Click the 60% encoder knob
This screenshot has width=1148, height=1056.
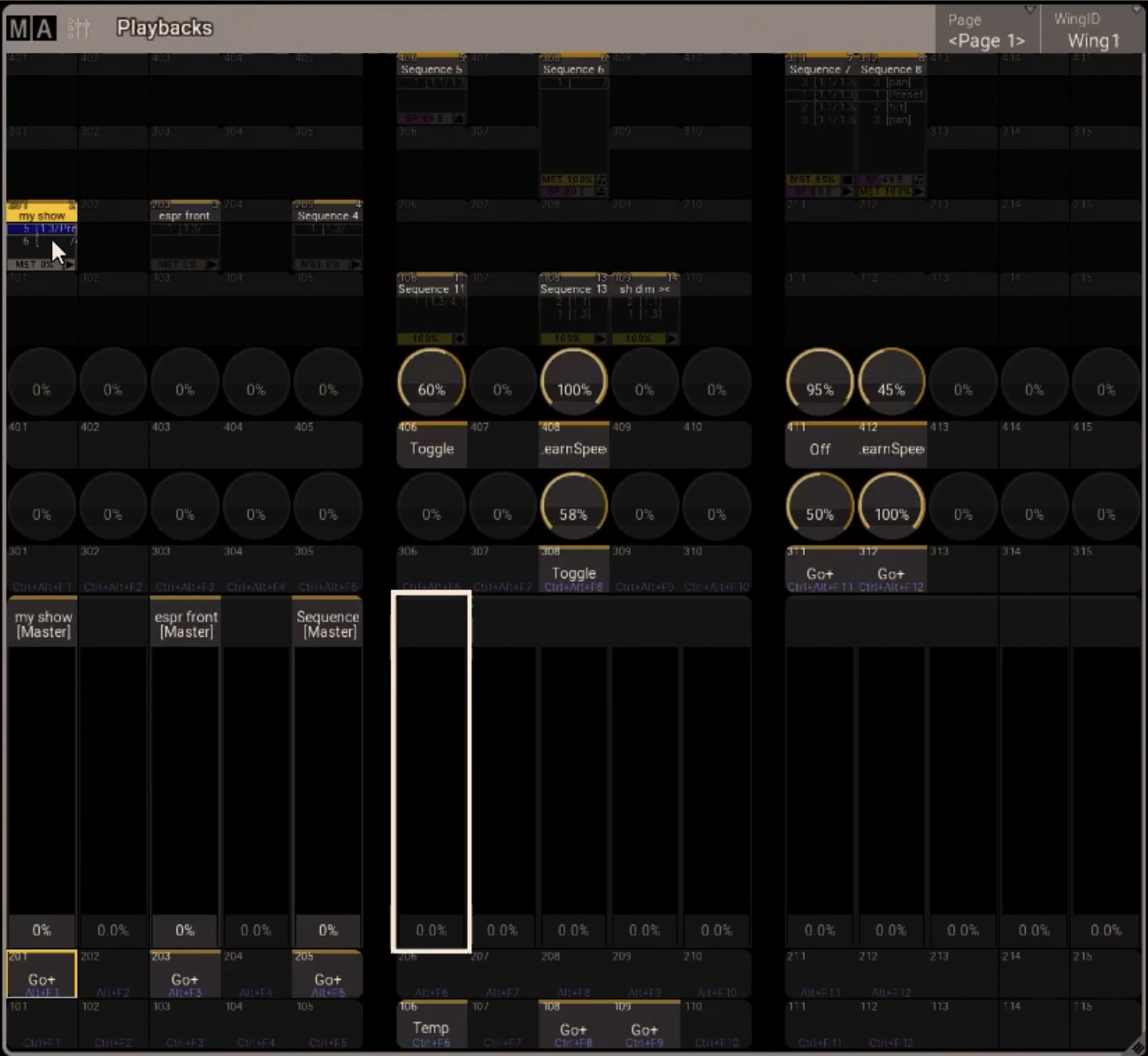click(432, 383)
